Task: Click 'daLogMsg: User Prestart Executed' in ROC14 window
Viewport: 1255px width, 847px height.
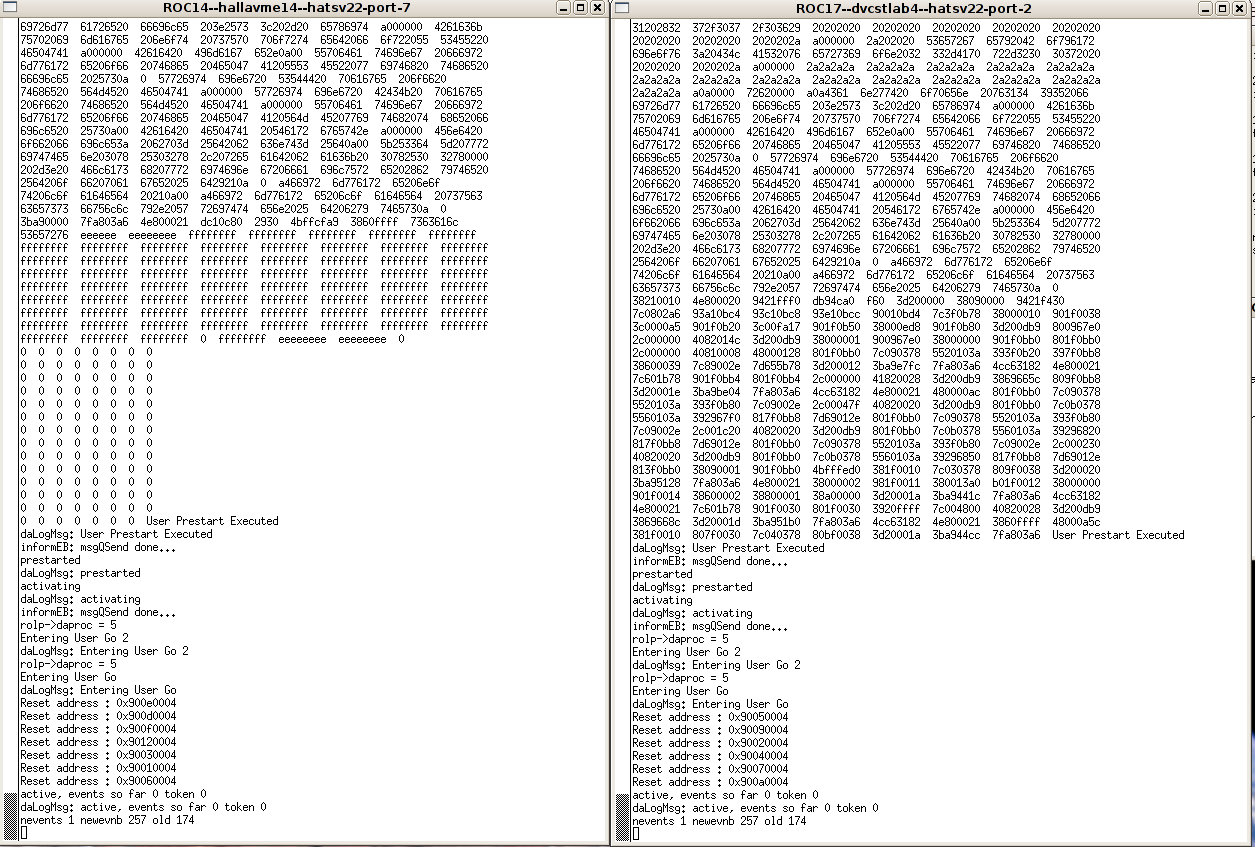Action: [x=116, y=534]
